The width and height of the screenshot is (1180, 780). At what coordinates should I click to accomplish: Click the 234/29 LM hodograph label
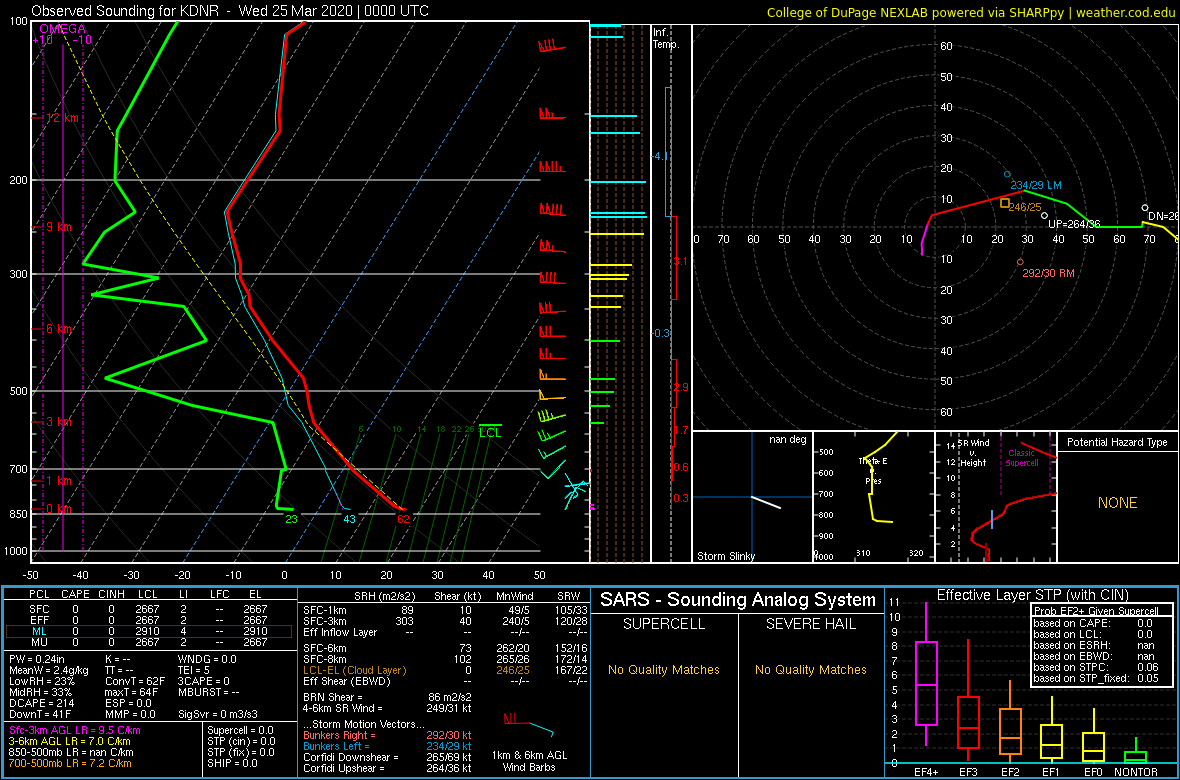tap(1036, 185)
